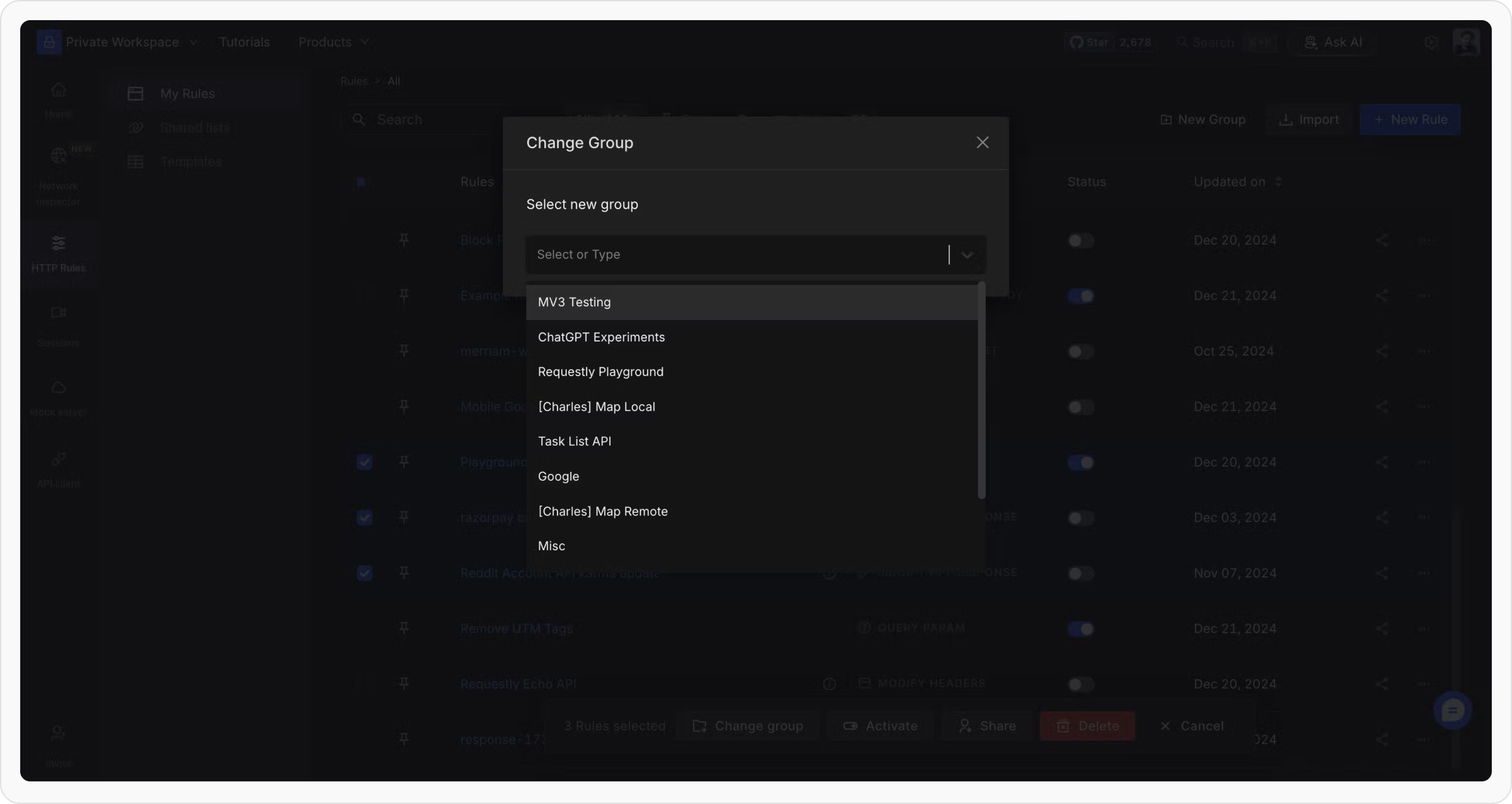Choose ChatGPT Experiments from group list
The height and width of the screenshot is (804, 1512).
pos(601,337)
